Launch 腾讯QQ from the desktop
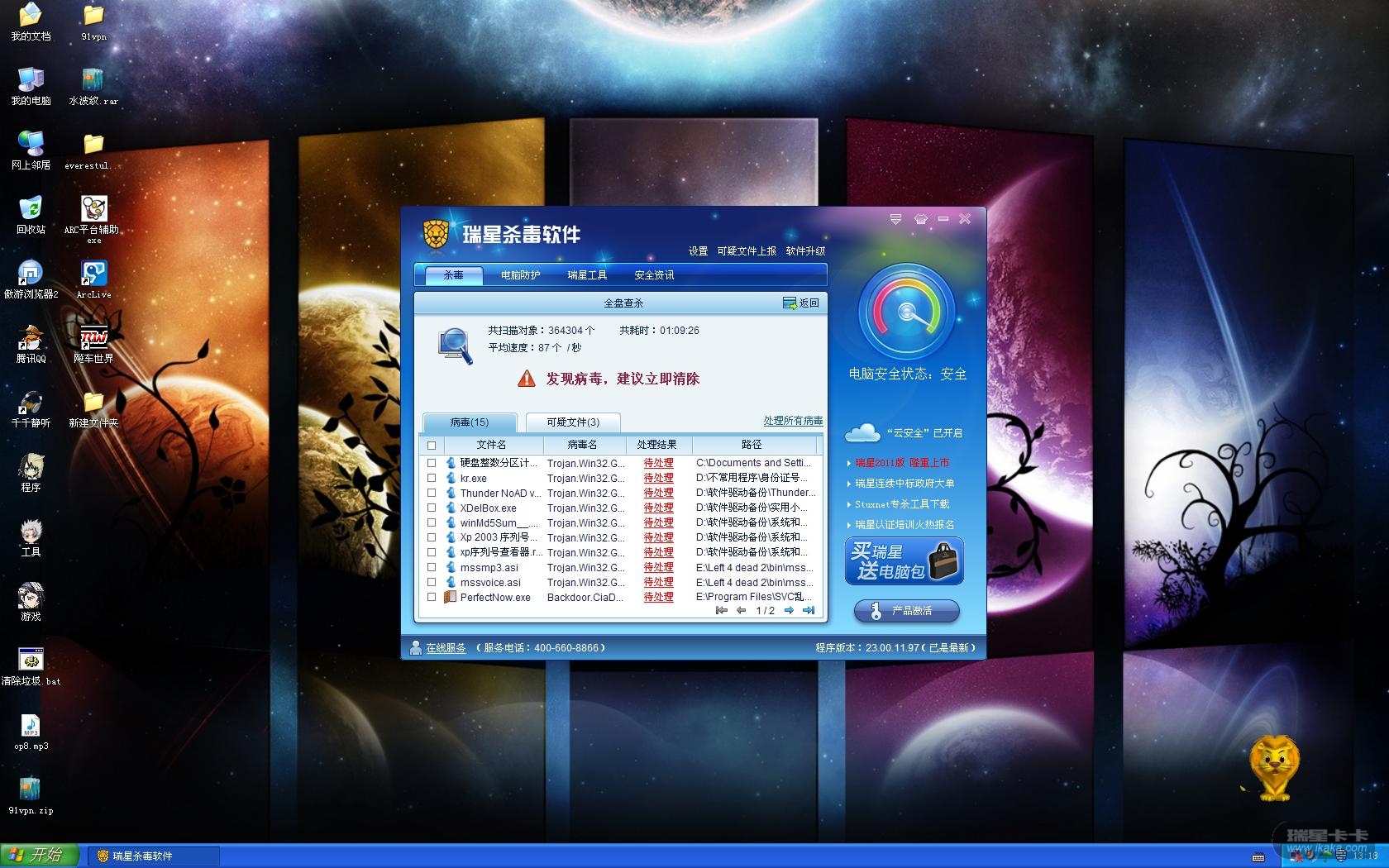This screenshot has height=868, width=1389. pyautogui.click(x=31, y=344)
